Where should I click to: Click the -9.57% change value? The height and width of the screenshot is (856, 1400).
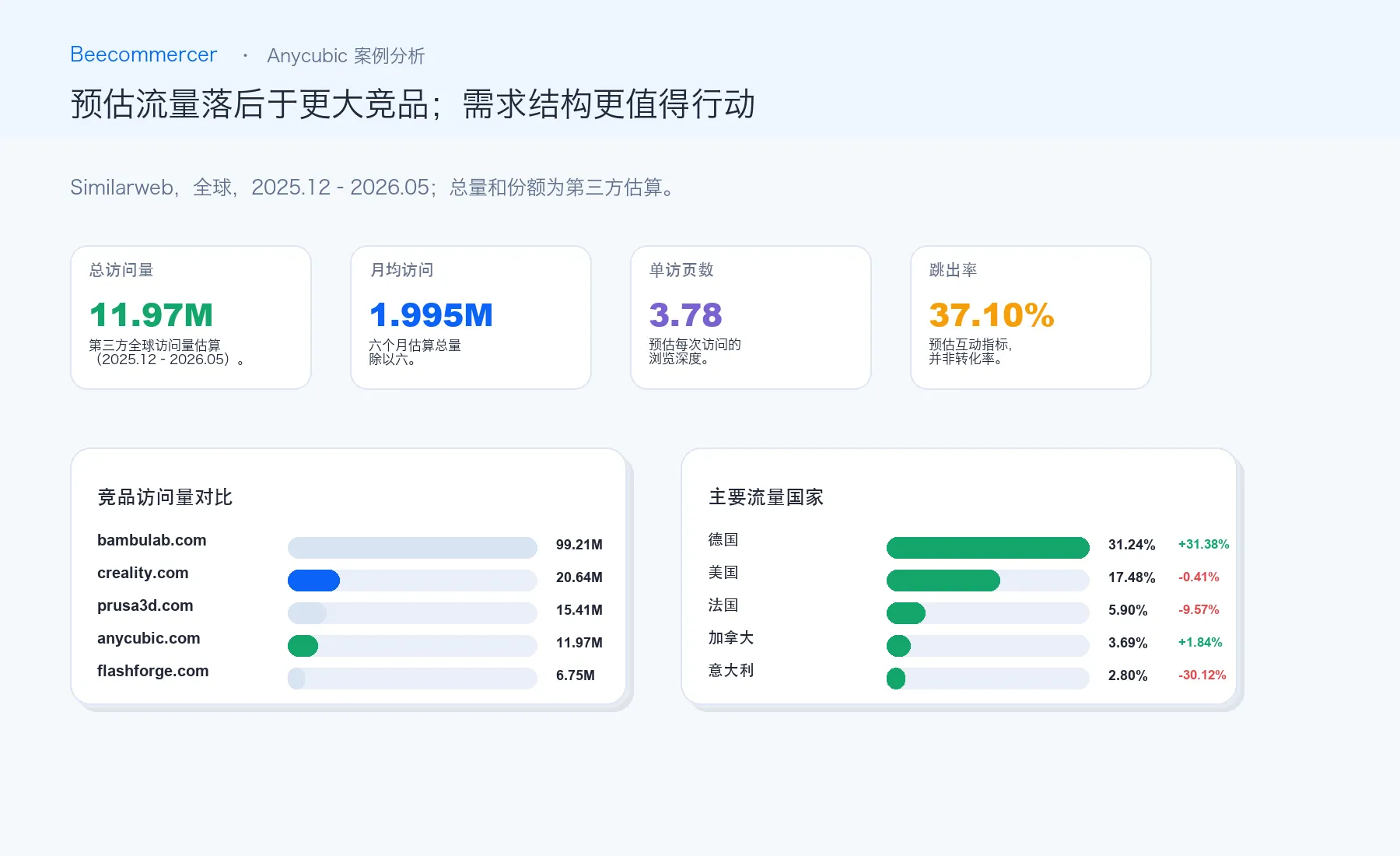pos(1199,610)
